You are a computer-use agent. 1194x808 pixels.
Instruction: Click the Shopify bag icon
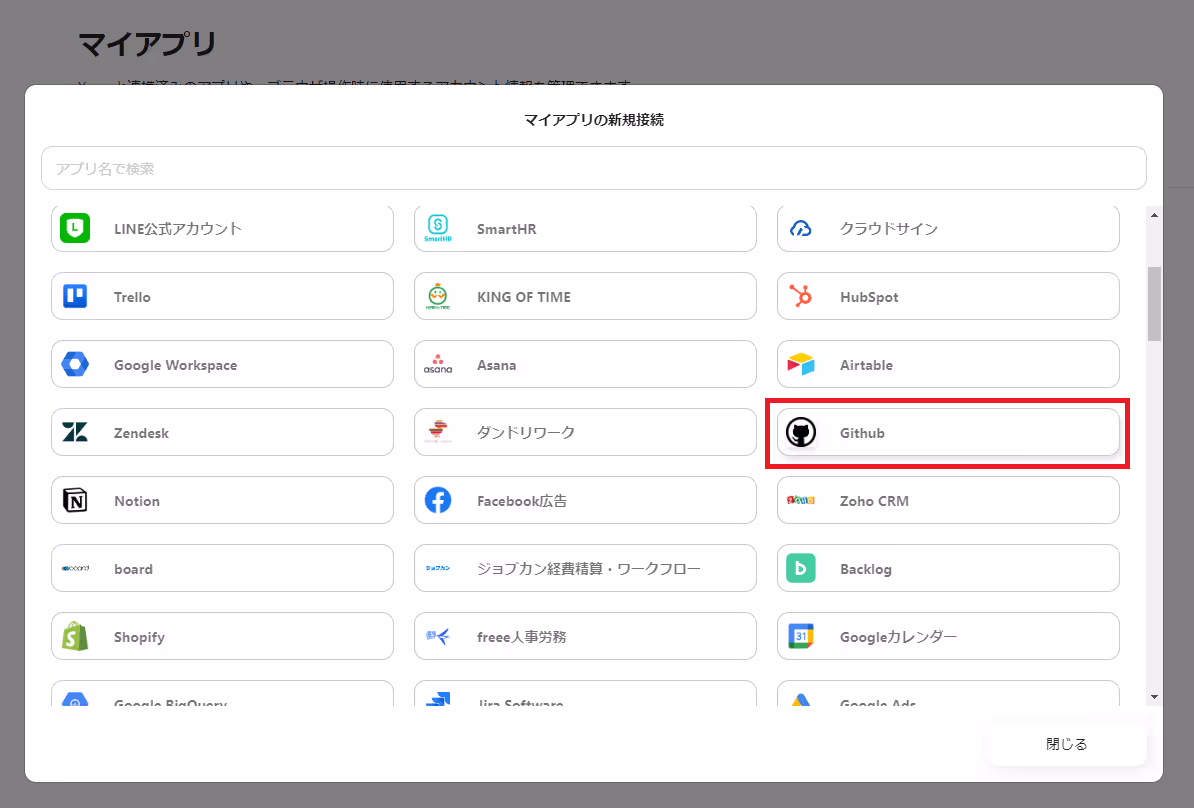click(75, 636)
